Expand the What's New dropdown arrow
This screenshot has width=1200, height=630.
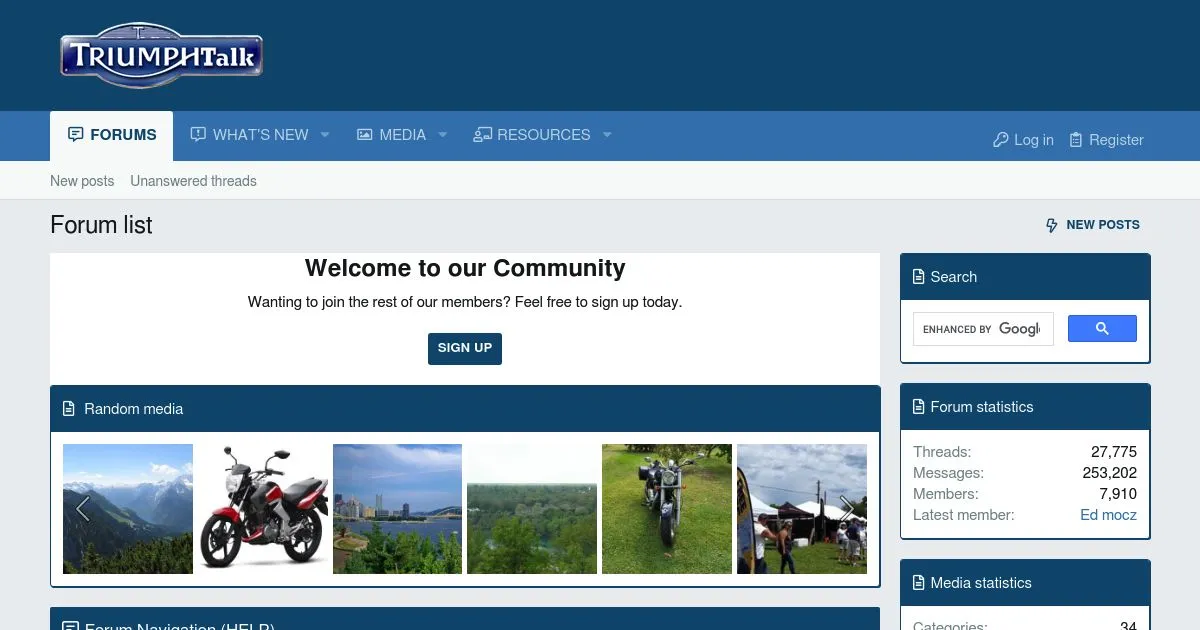click(325, 135)
